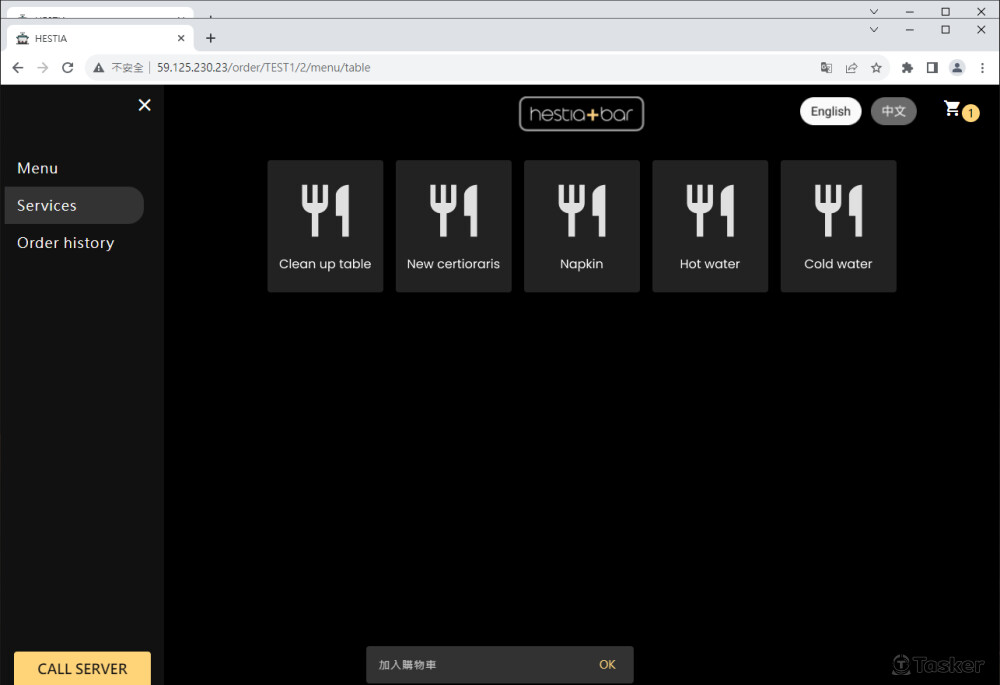Open the Menu sidebar item
The image size is (1000, 685).
pos(38,168)
